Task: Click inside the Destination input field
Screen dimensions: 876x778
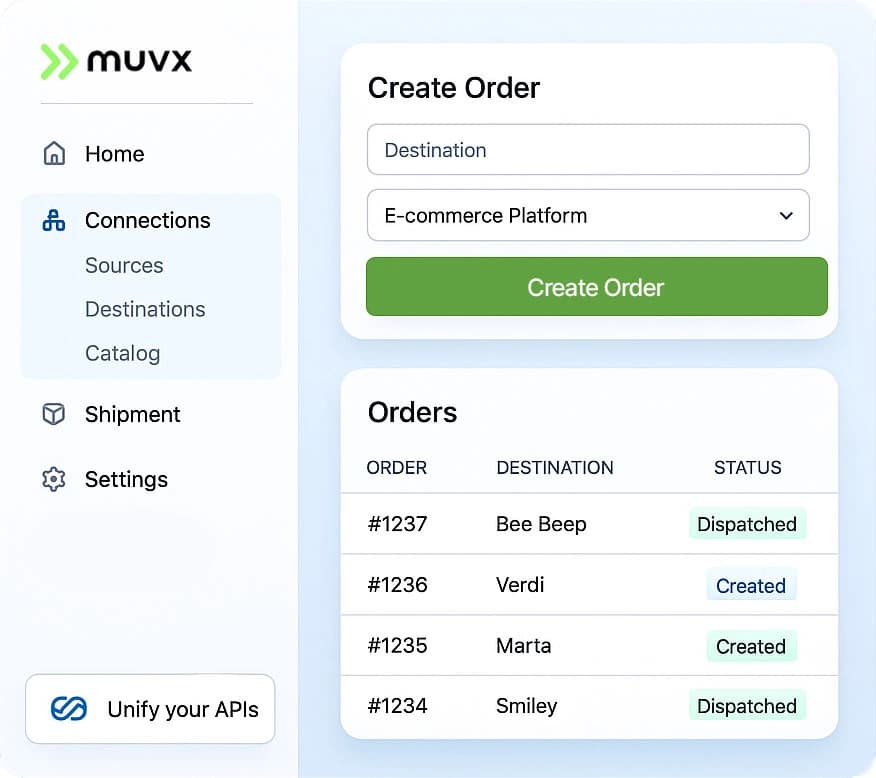Action: point(588,149)
